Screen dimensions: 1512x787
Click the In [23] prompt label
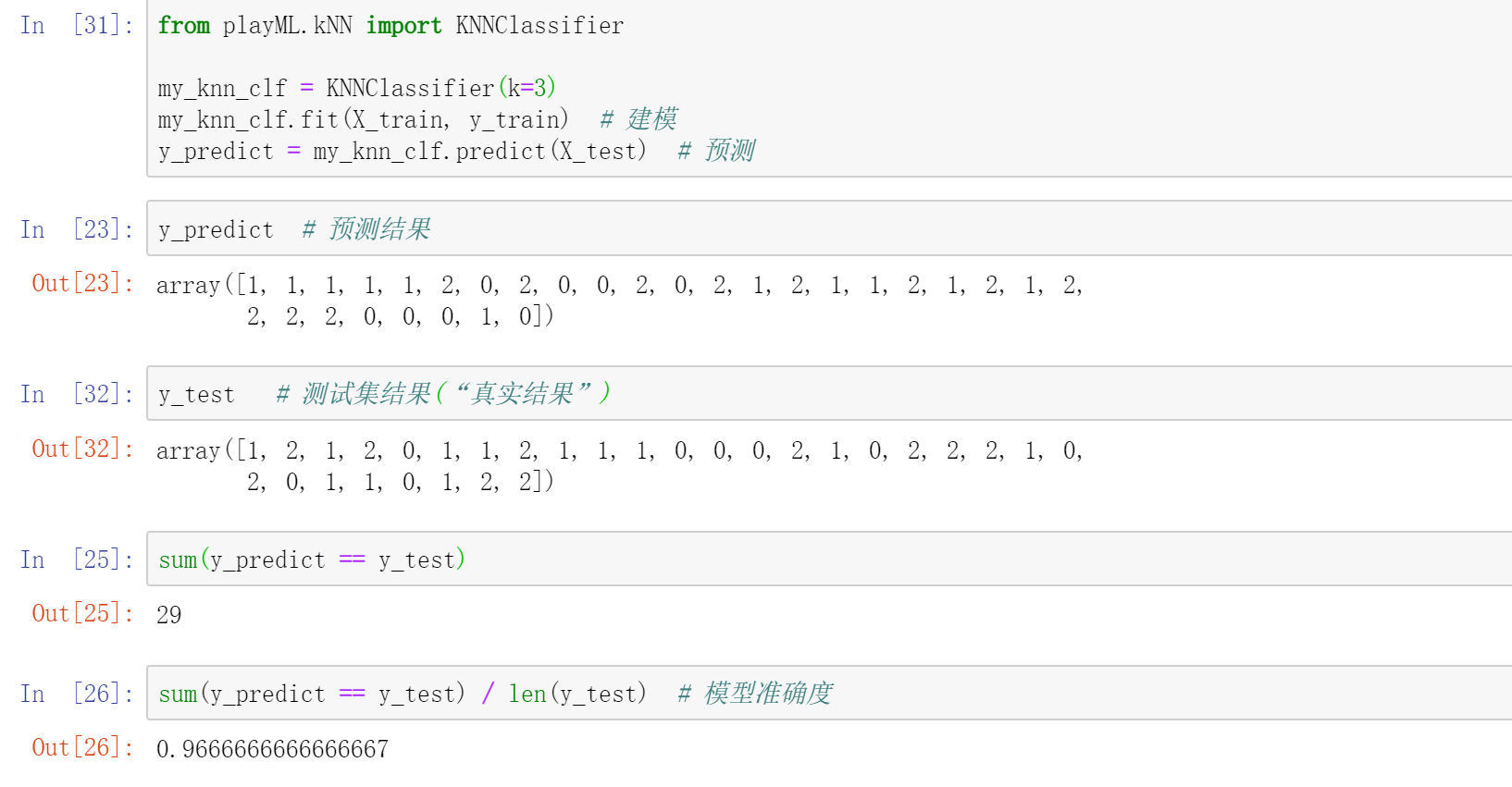pos(77,229)
